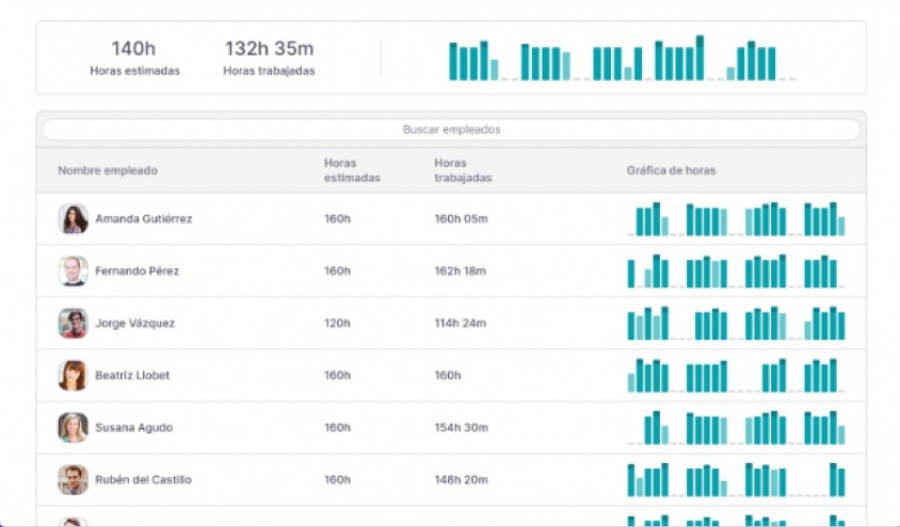Click 114h 24m worked hours for Jorge
Screen dimensions: 900x527
click(460, 323)
